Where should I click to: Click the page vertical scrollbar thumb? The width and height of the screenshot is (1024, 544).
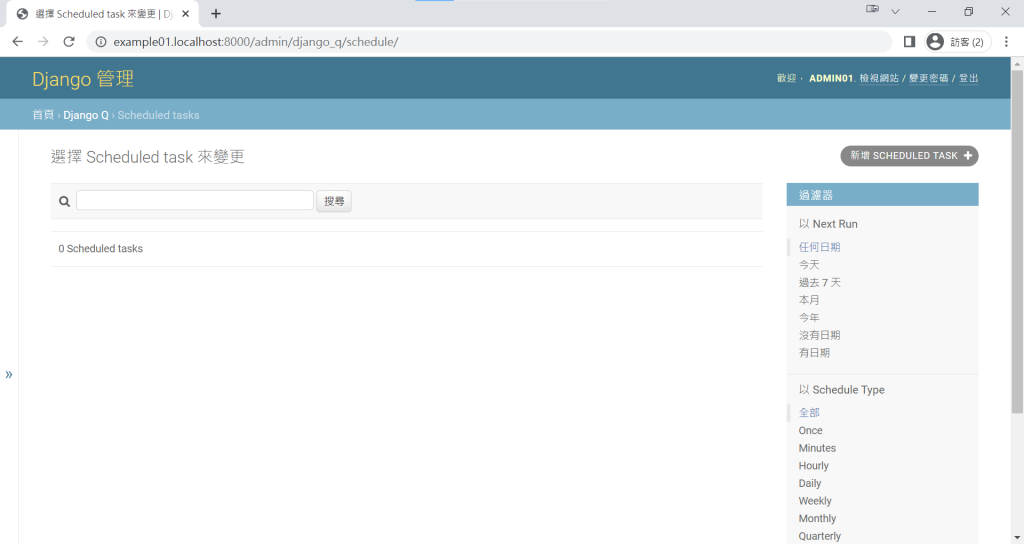tap(1017, 240)
